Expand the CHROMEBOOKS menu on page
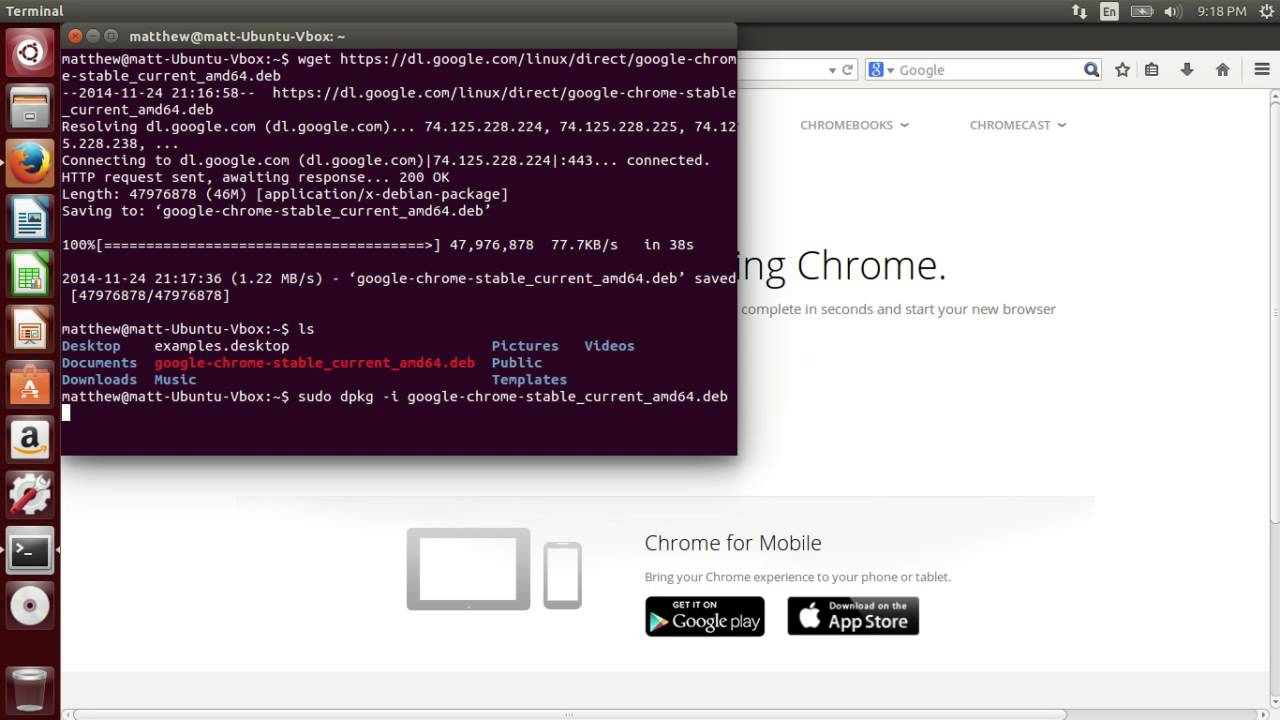Screen dimensions: 1280x720 coord(855,125)
